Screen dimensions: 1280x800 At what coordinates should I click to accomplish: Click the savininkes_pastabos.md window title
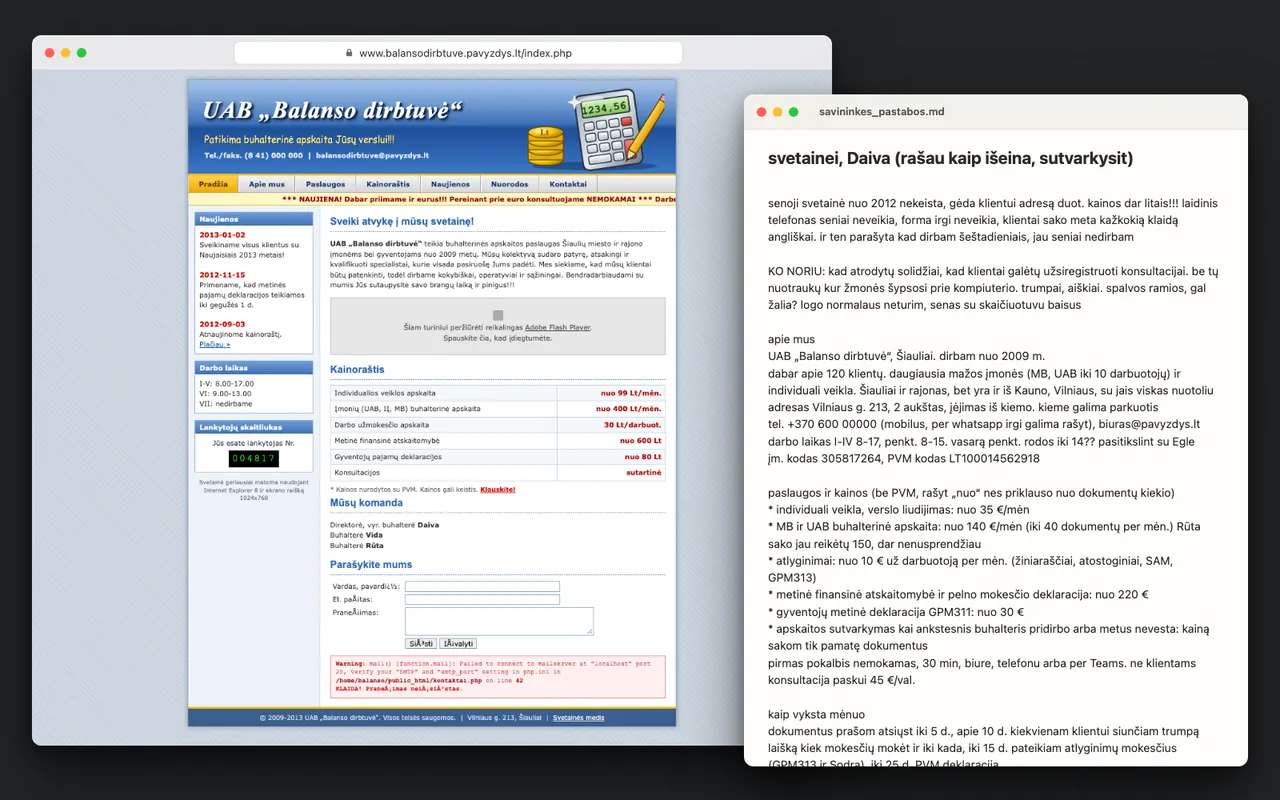pos(881,112)
